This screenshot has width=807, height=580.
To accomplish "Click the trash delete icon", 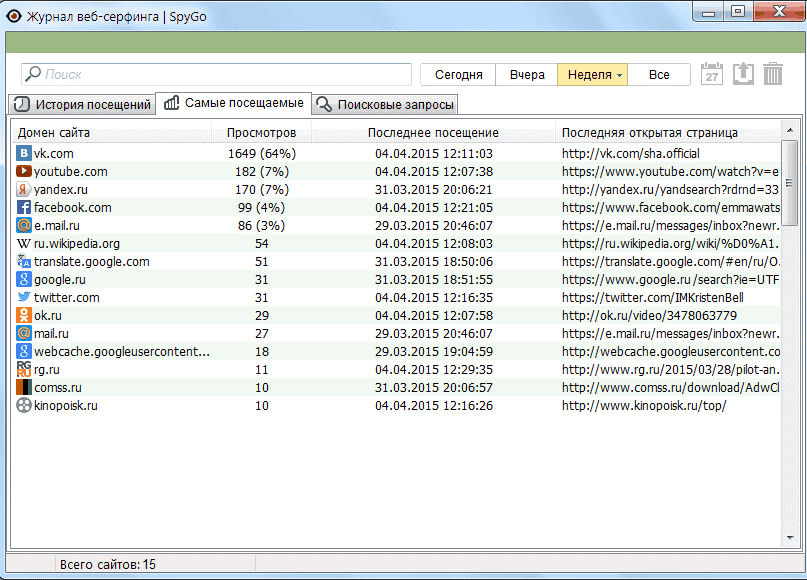I will point(773,74).
